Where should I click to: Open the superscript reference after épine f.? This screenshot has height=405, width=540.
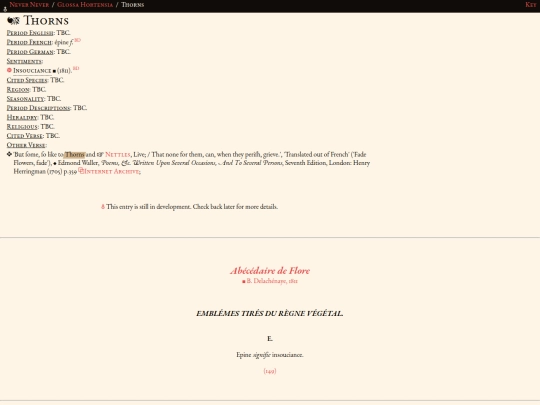click(x=77, y=40)
